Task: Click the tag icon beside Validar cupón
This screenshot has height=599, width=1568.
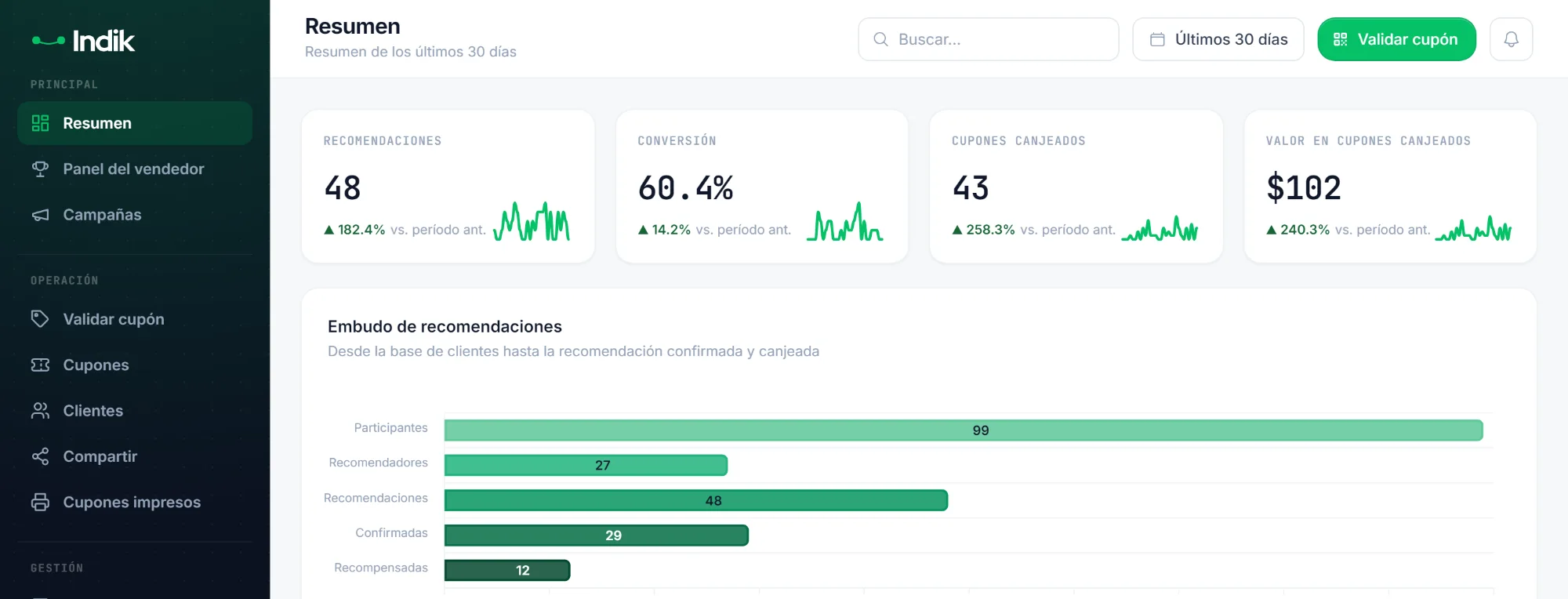Action: click(40, 319)
